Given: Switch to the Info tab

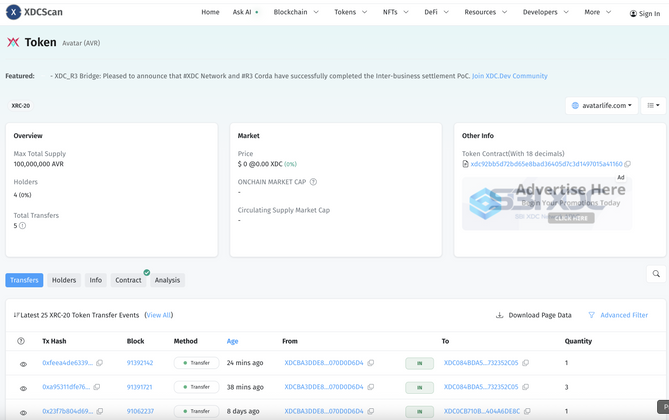Looking at the screenshot, I should click(96, 280).
